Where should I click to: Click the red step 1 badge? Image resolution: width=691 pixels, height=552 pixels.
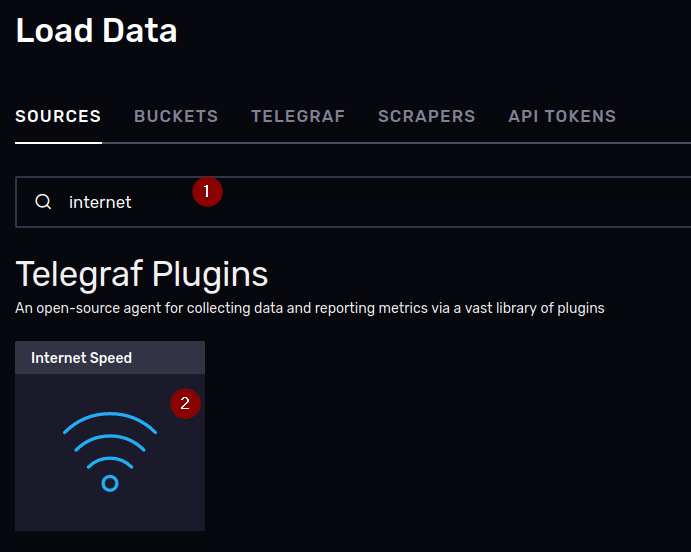point(207,192)
